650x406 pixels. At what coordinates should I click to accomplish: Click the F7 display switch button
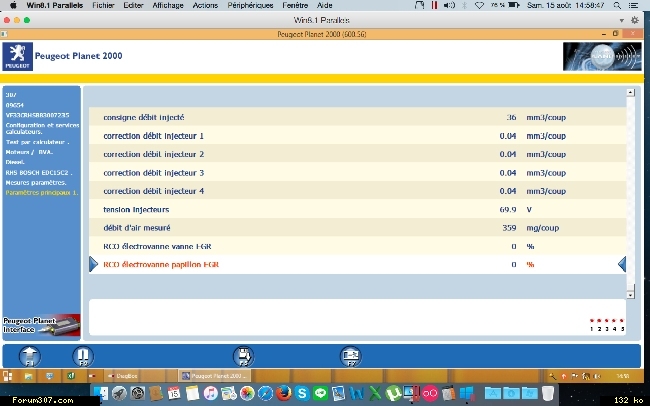(351, 356)
